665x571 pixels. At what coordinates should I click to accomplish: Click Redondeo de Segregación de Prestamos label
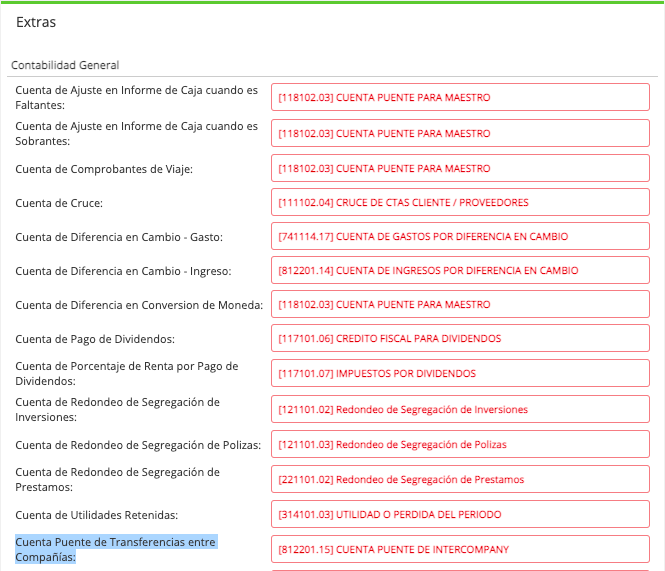point(117,479)
